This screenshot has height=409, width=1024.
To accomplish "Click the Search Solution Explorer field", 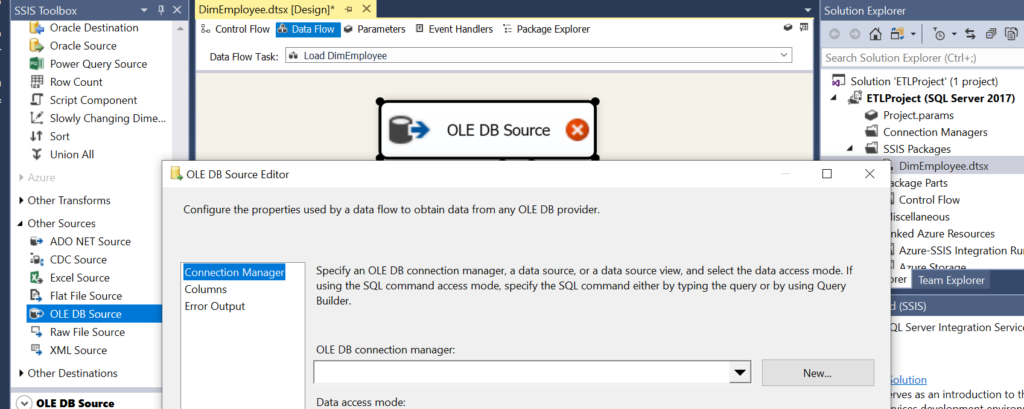I will (921, 57).
